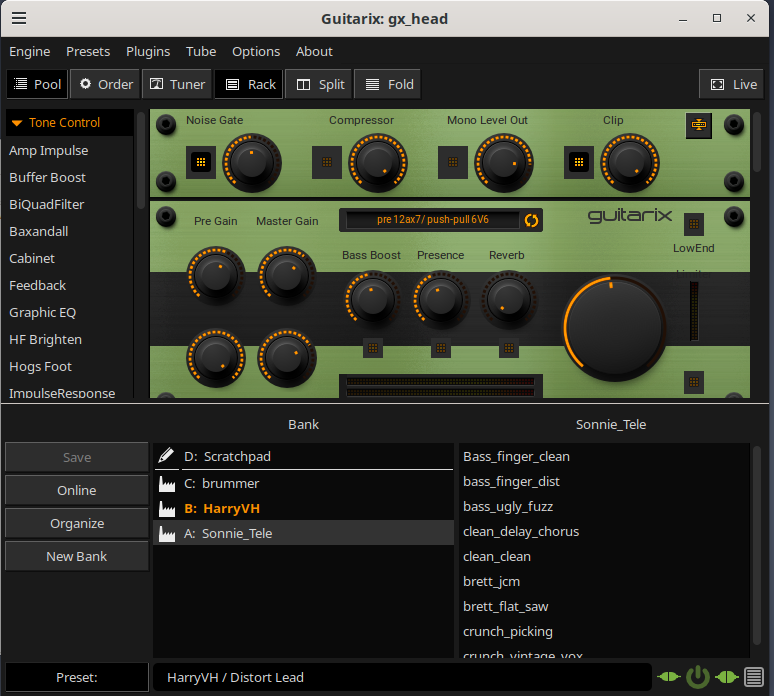Select the D: Scratchpad bank
Image resolution: width=774 pixels, height=696 pixels.
point(303,457)
